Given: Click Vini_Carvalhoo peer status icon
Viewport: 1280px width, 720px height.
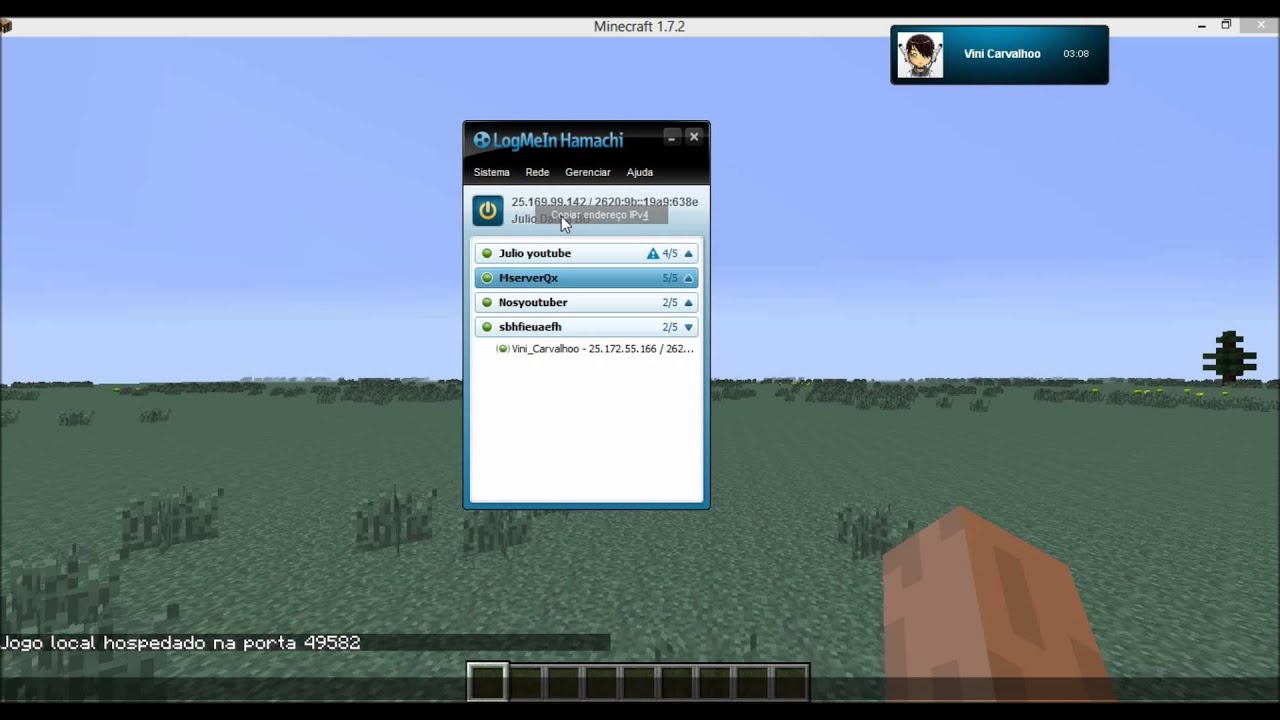Looking at the screenshot, I should tap(503, 349).
